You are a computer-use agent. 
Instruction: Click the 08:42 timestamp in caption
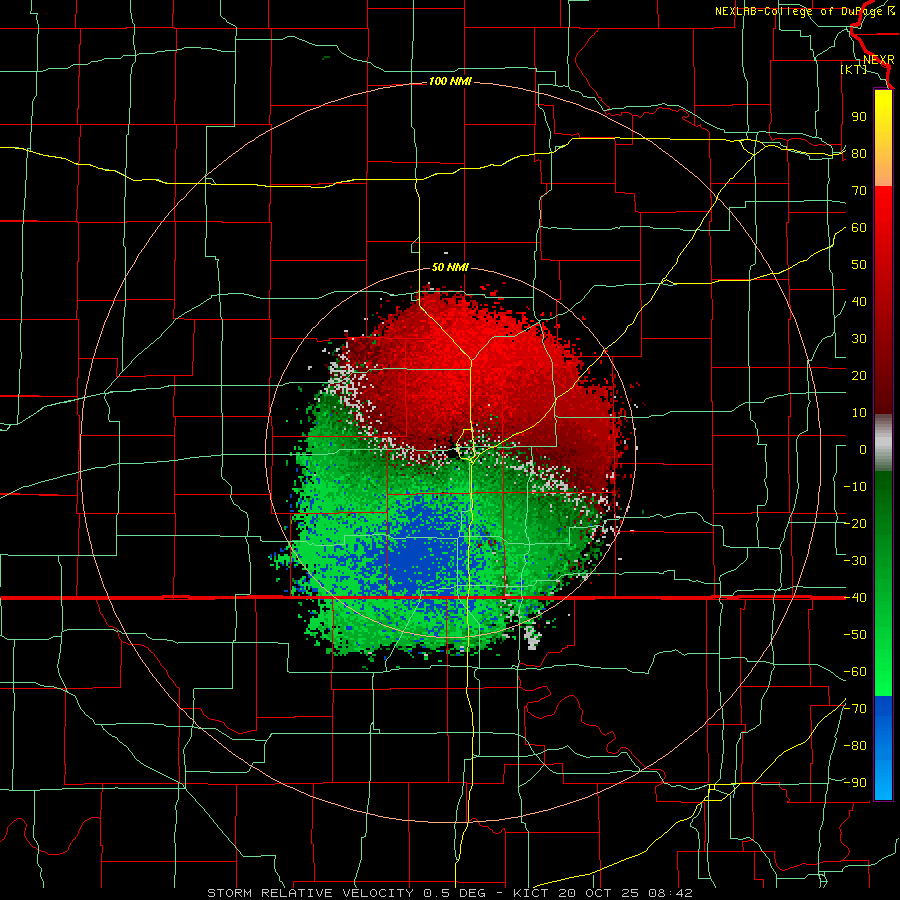(669, 893)
